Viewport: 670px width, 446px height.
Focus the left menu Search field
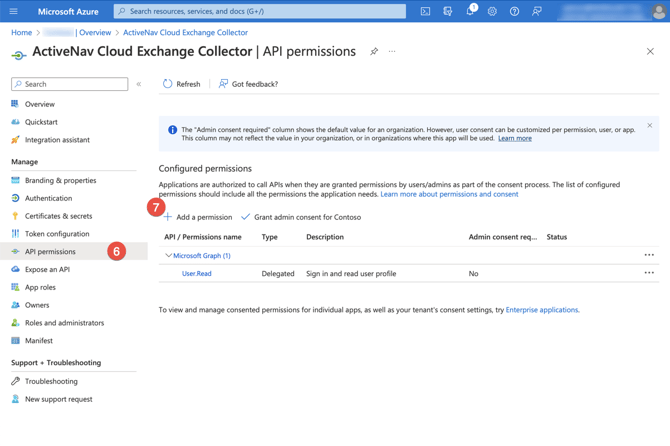coord(70,84)
